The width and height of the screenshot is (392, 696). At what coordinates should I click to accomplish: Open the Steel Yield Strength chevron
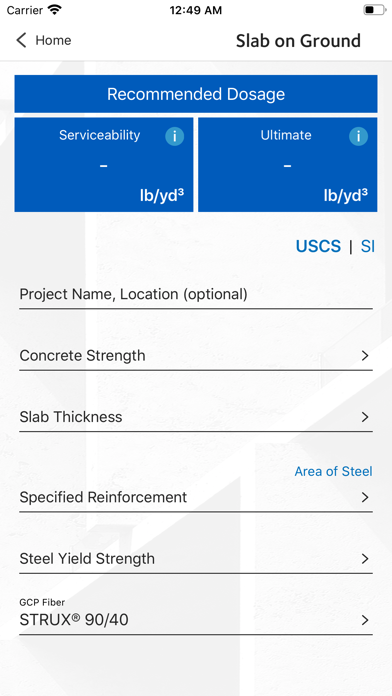365,558
